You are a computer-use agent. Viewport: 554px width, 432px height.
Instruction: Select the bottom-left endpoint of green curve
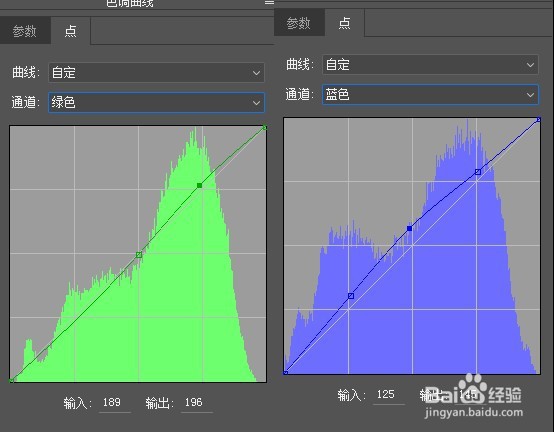[x=11, y=380]
